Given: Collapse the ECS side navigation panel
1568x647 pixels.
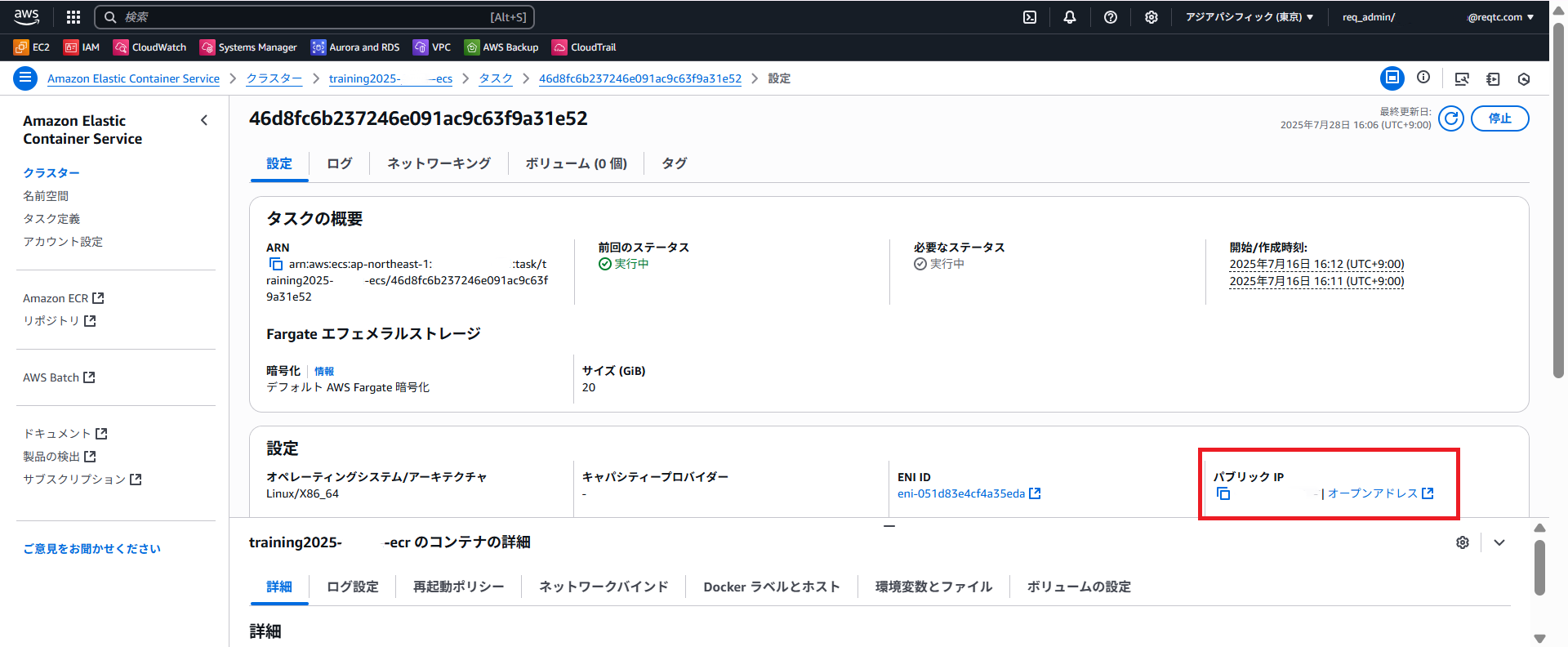Looking at the screenshot, I should [204, 121].
